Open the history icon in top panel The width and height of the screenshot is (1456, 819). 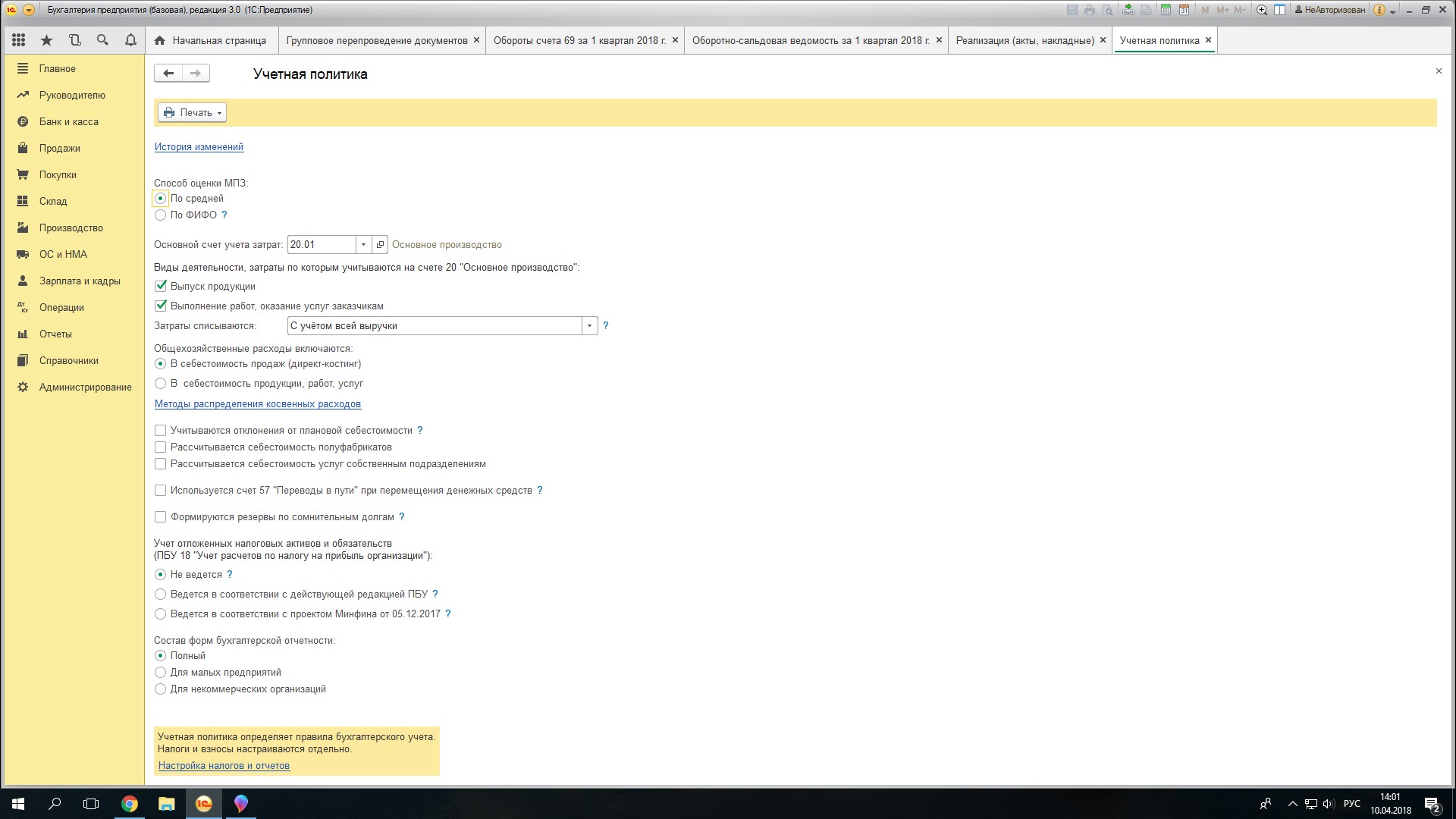click(74, 40)
